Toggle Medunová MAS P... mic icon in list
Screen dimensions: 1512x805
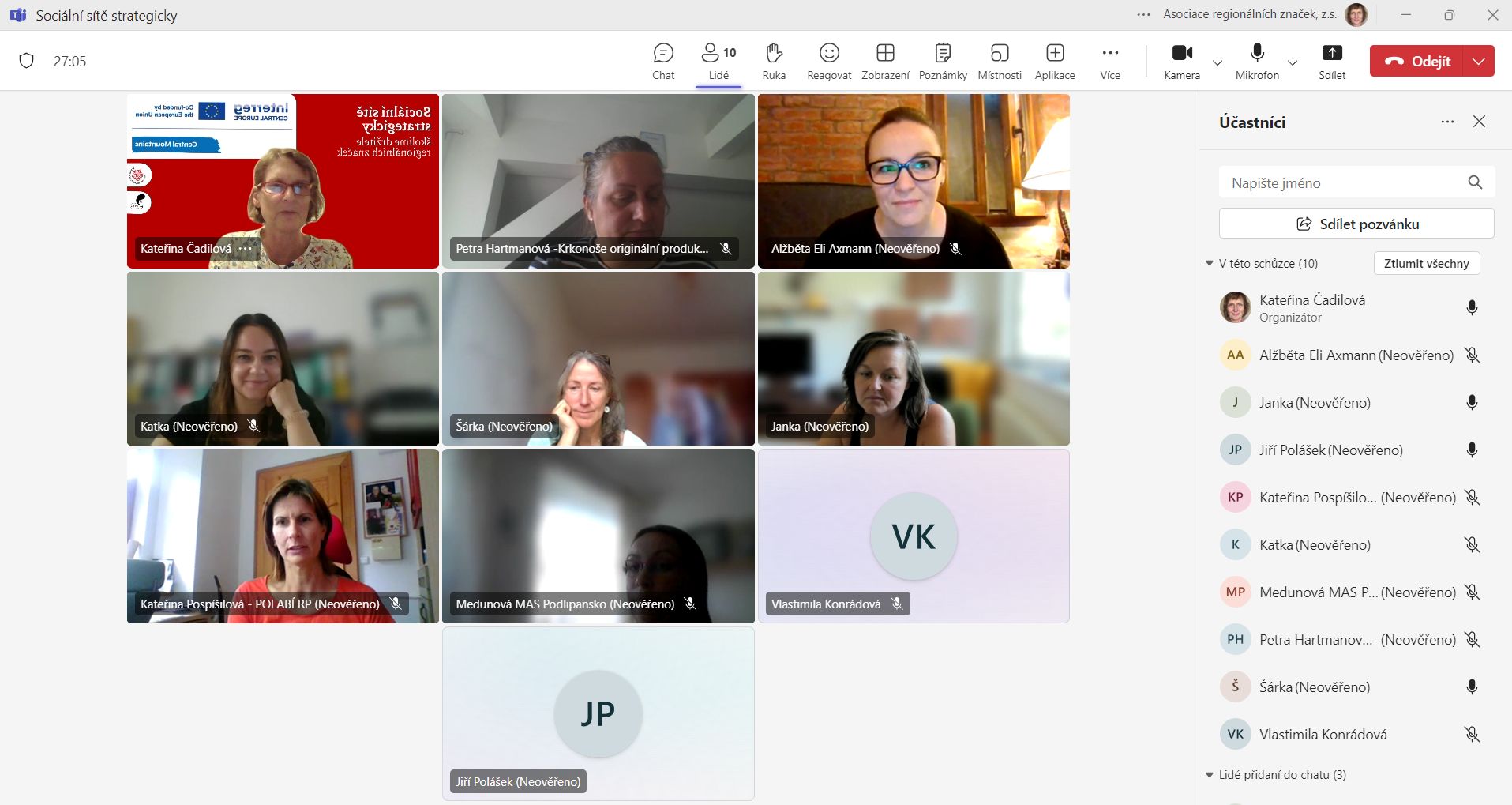[1472, 592]
